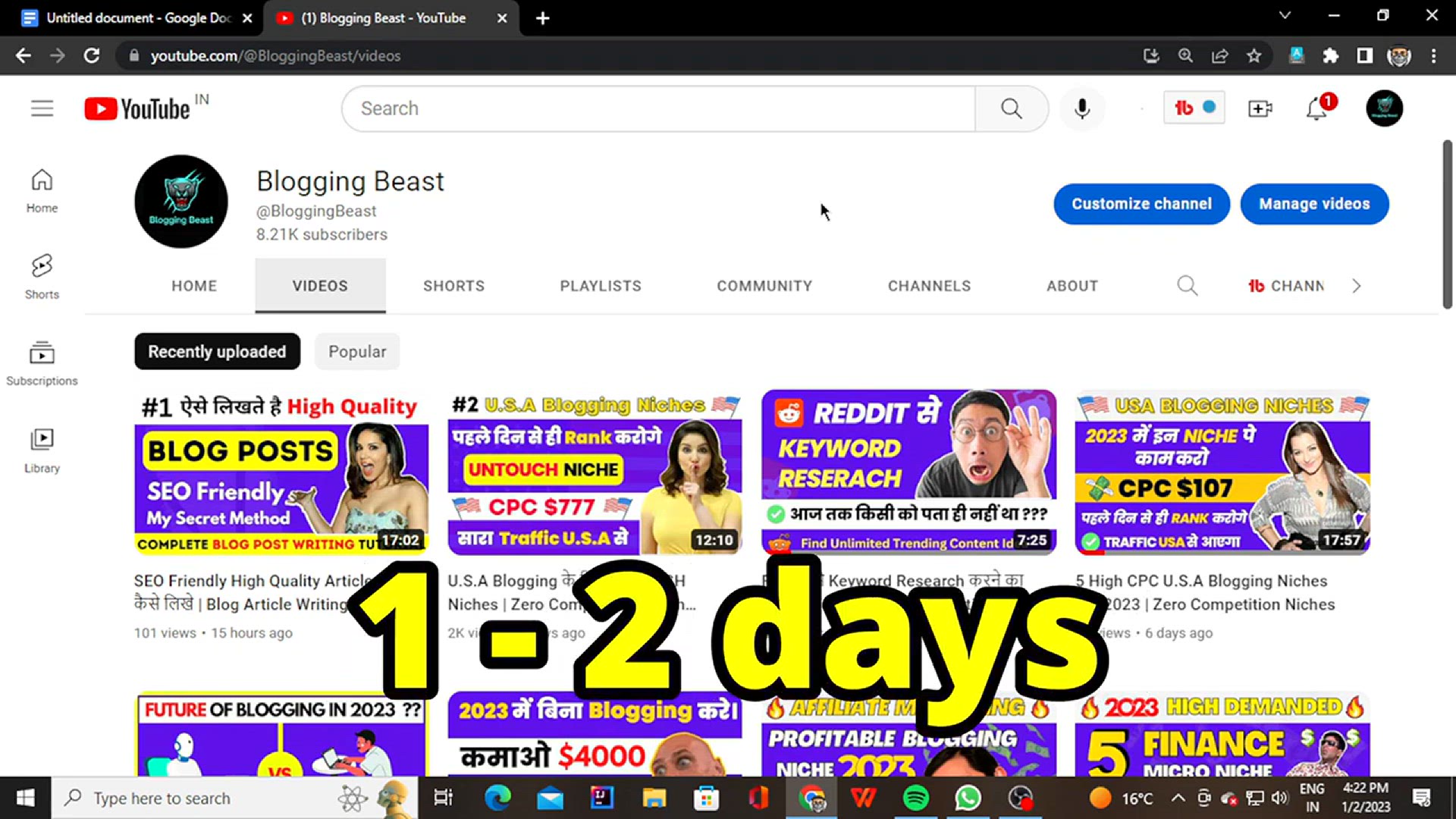Open the VIDEOS channel tab
Viewport: 1456px width, 819px height.
(x=320, y=286)
